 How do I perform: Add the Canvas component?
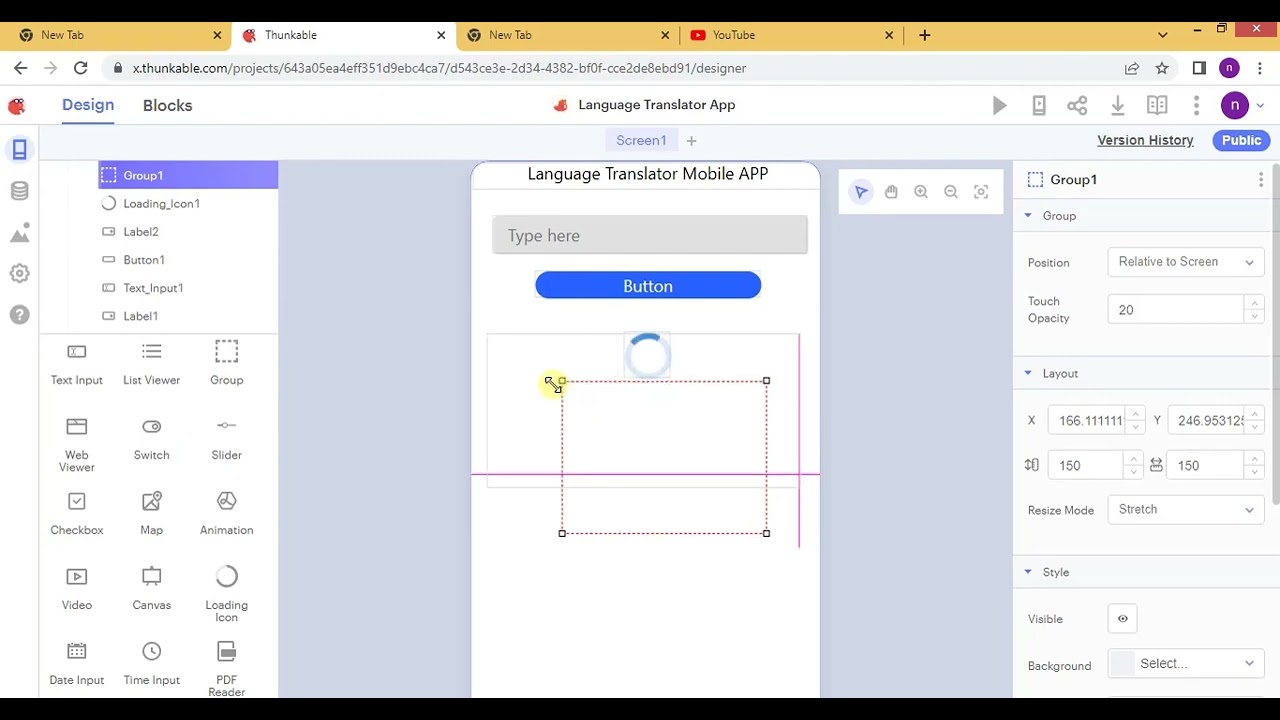(152, 589)
